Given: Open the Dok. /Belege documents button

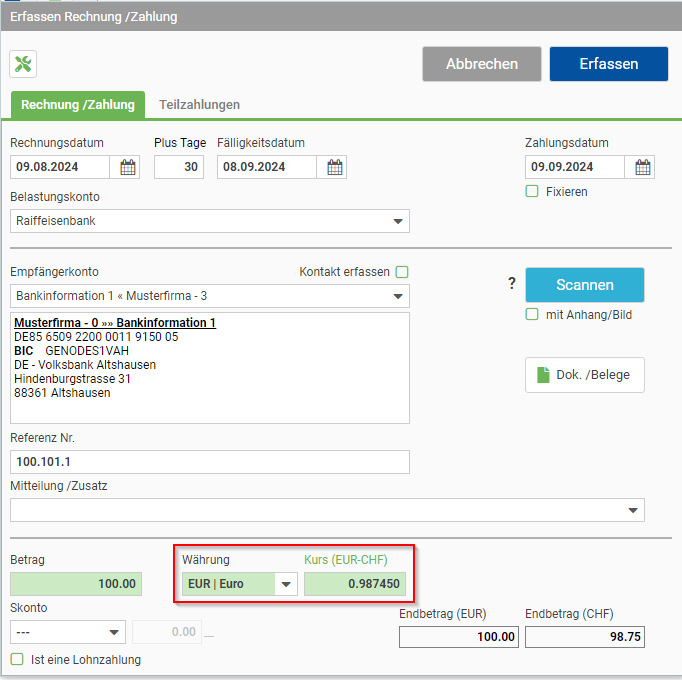Looking at the screenshot, I should click(x=585, y=375).
